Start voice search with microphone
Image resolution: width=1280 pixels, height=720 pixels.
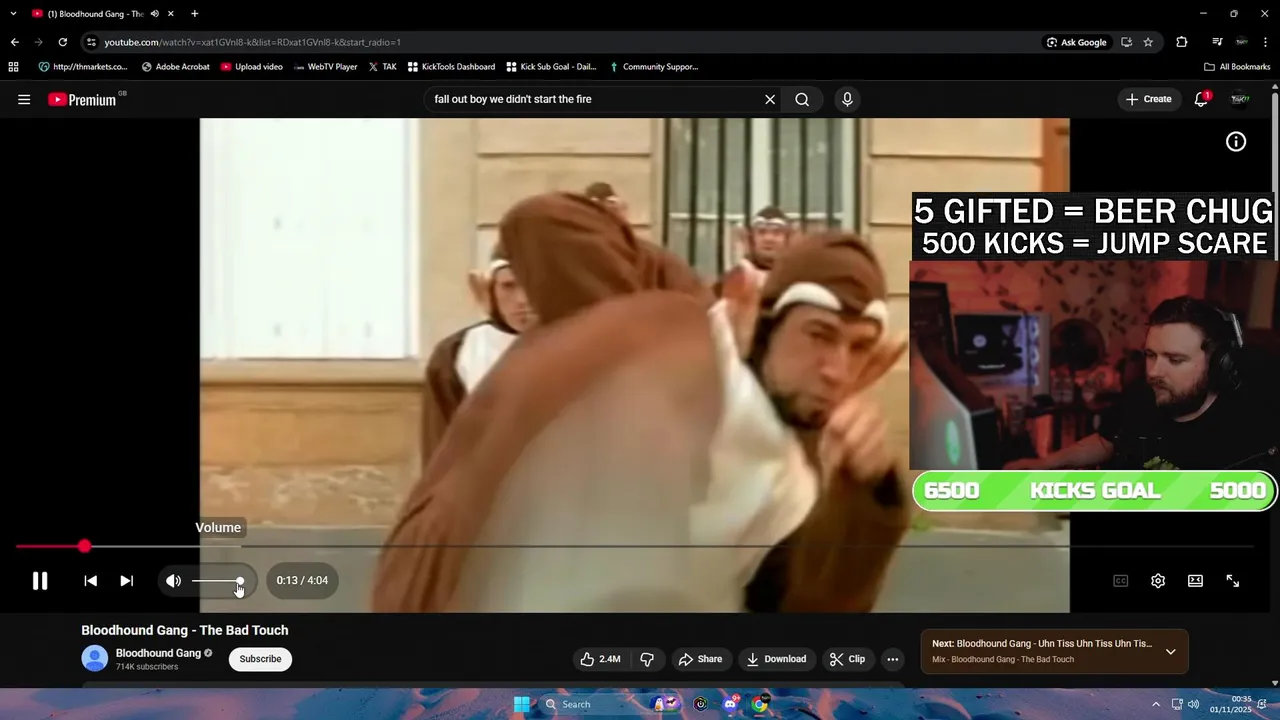pyautogui.click(x=847, y=99)
